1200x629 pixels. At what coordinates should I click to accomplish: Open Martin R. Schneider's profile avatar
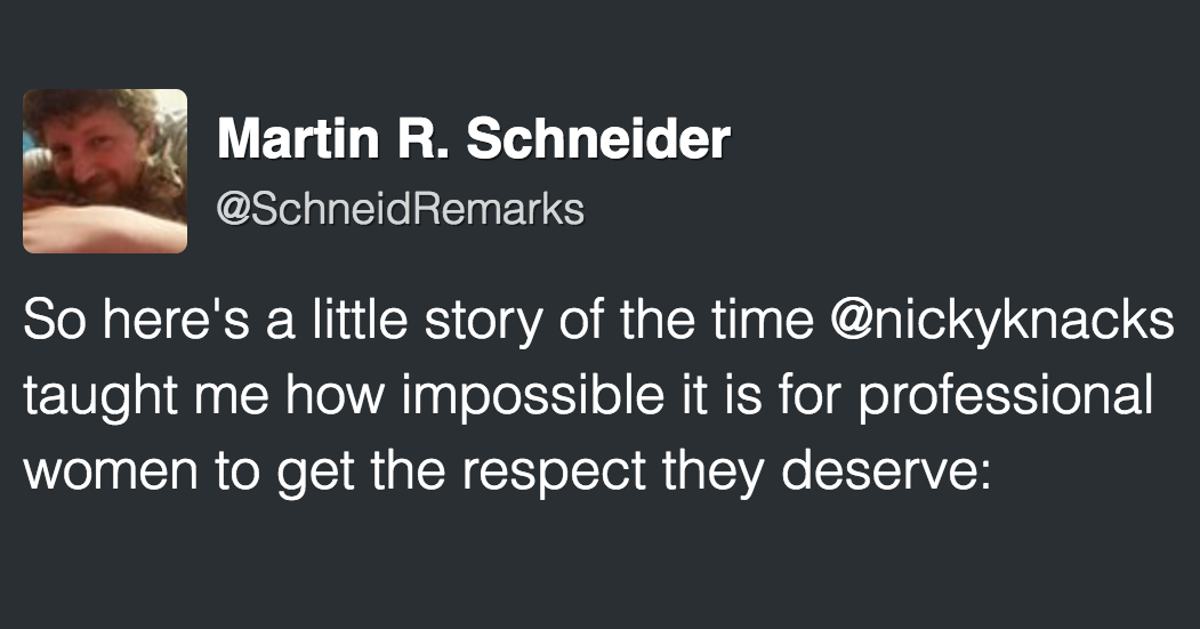105,171
